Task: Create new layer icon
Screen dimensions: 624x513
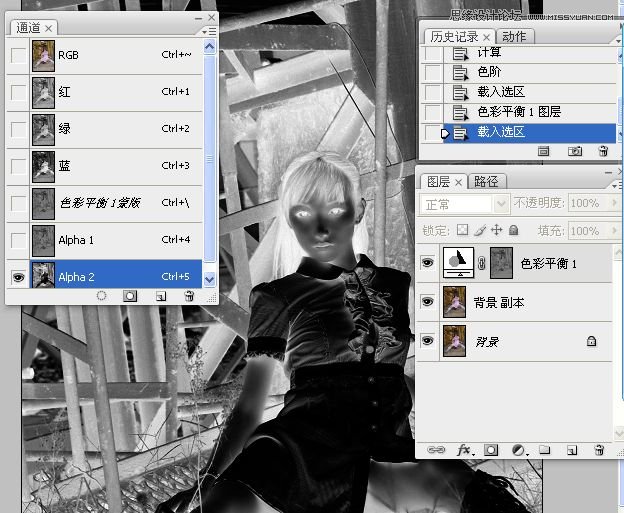Action: click(572, 450)
